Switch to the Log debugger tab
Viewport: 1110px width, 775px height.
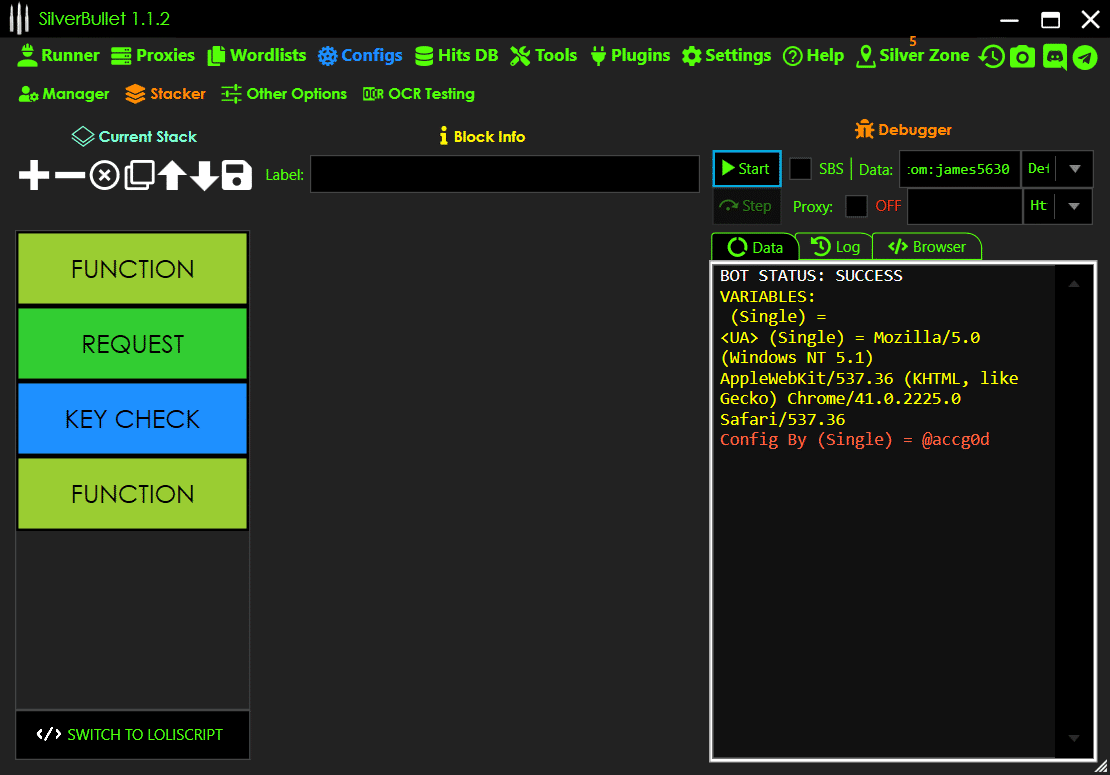pyautogui.click(x=835, y=246)
